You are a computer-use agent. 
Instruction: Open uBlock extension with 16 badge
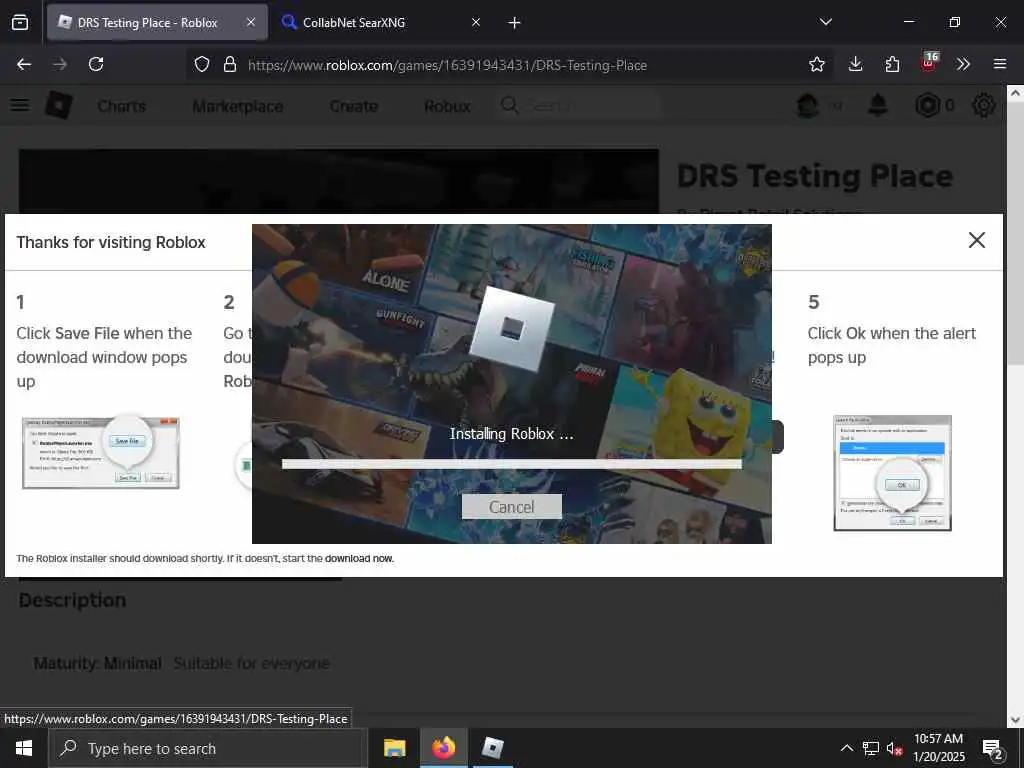pyautogui.click(x=929, y=63)
